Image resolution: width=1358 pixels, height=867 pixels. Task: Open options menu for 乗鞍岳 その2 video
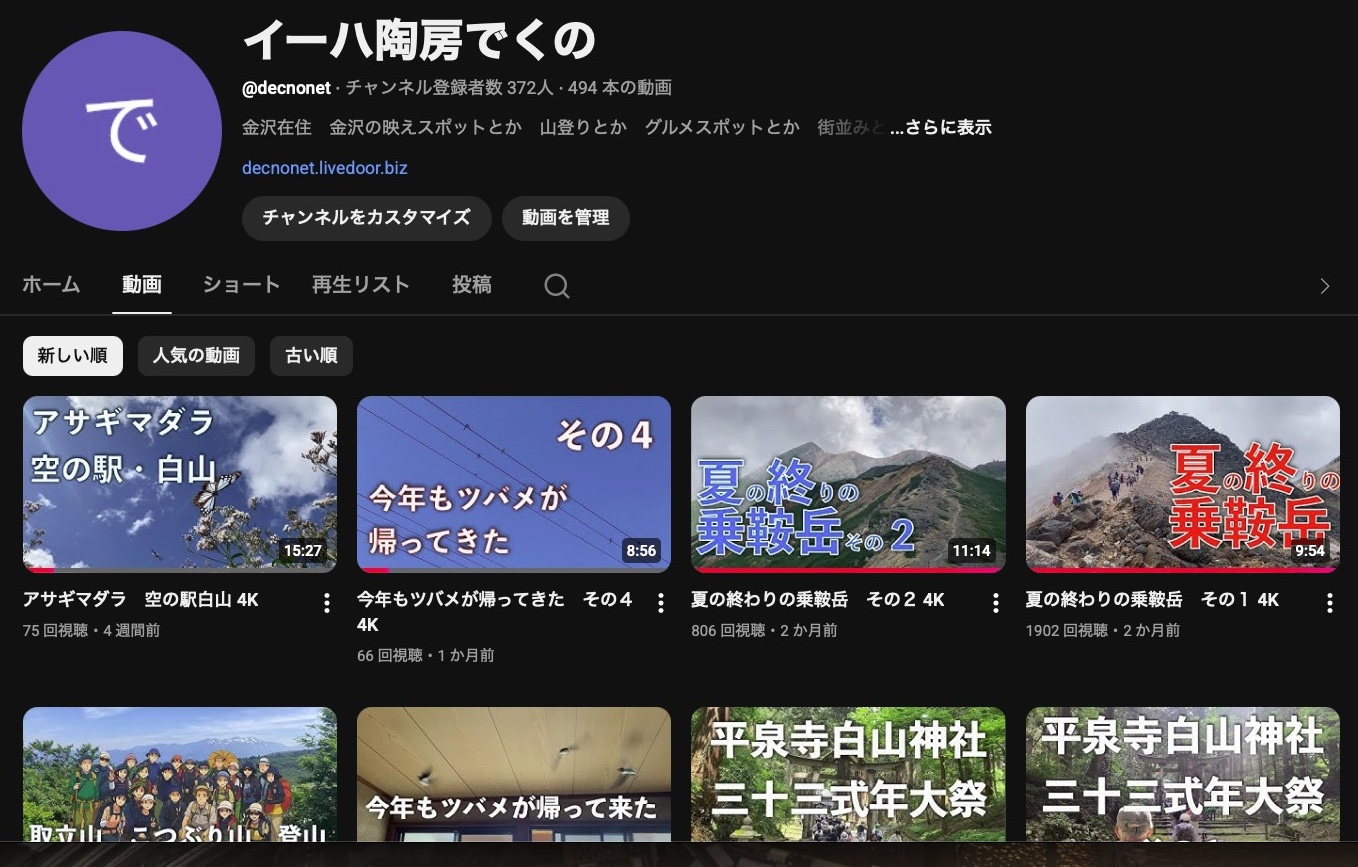[x=995, y=602]
